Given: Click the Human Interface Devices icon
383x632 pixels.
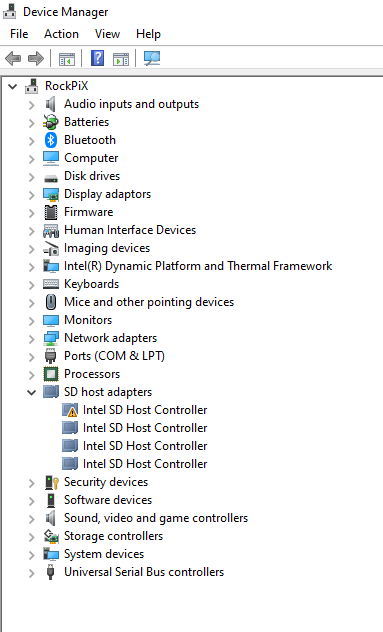Looking at the screenshot, I should [x=51, y=231].
